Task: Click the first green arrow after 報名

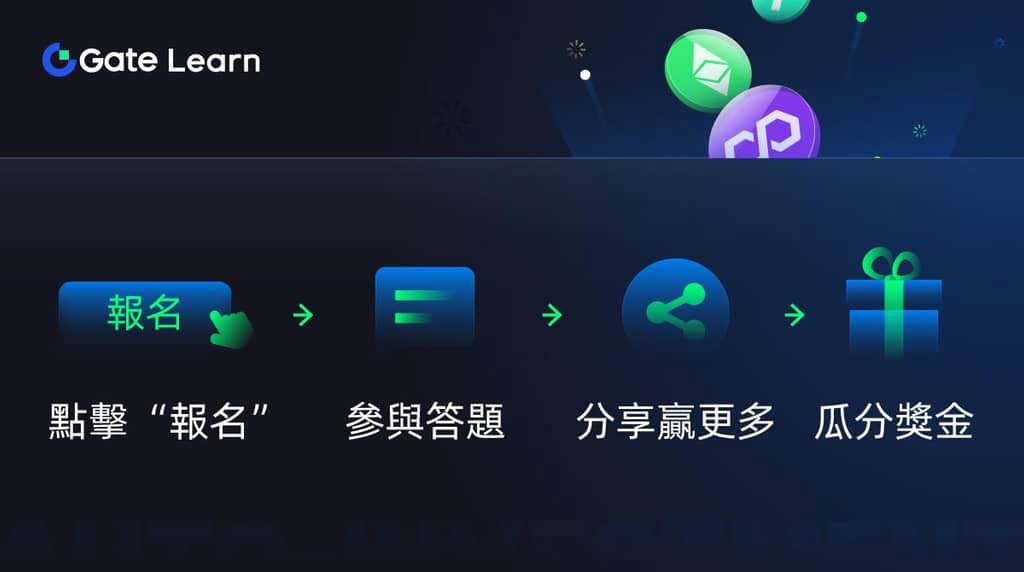Action: click(303, 315)
